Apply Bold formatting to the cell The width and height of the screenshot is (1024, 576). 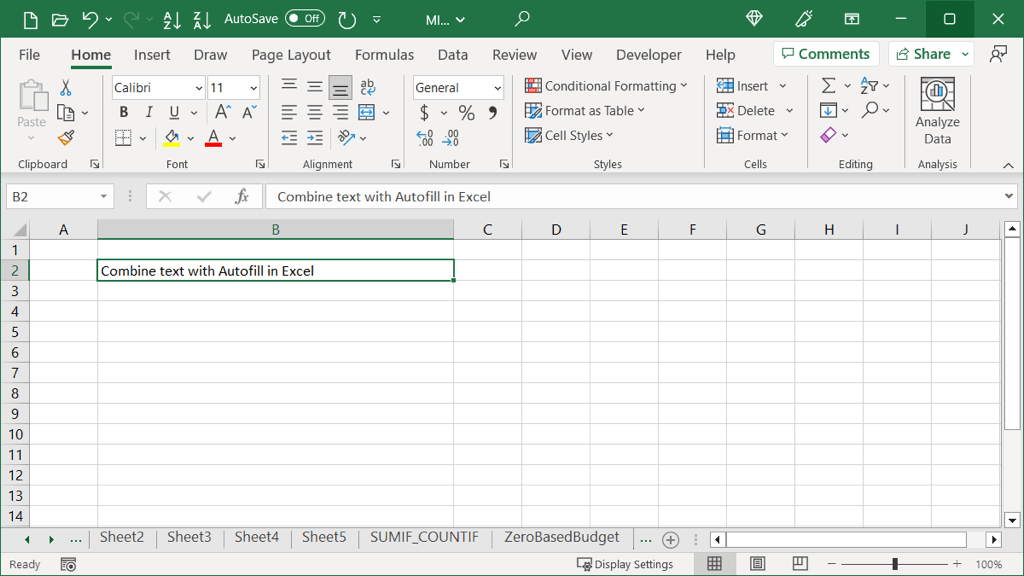(x=124, y=112)
